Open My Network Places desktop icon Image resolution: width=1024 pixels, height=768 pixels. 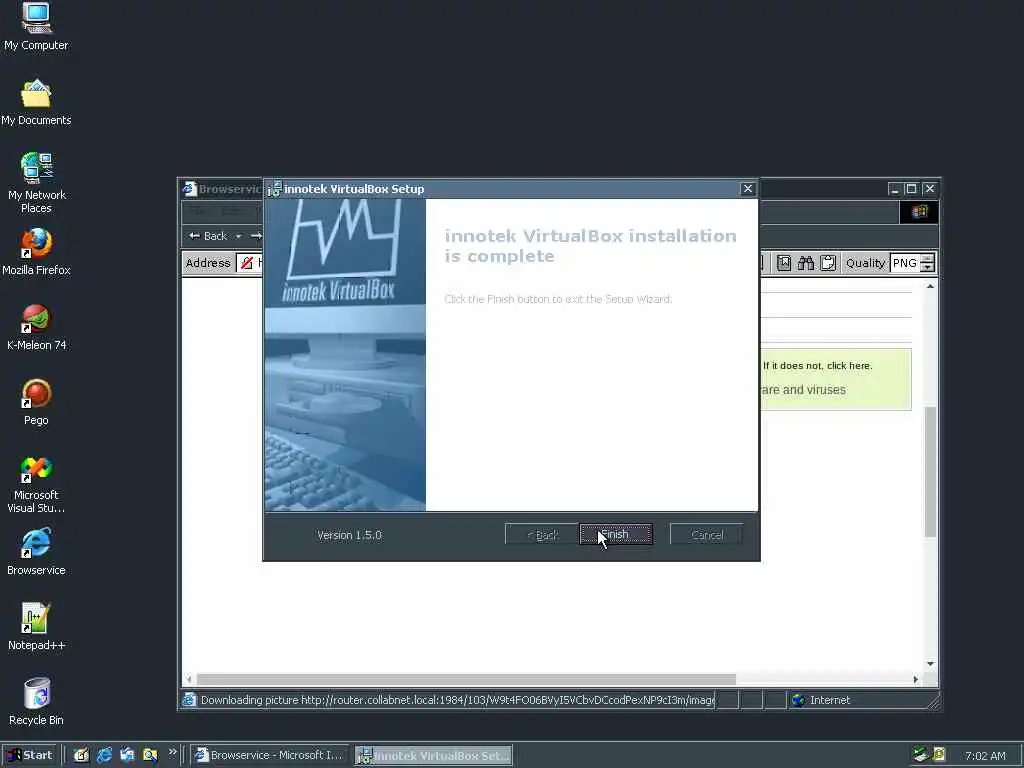coord(36,184)
